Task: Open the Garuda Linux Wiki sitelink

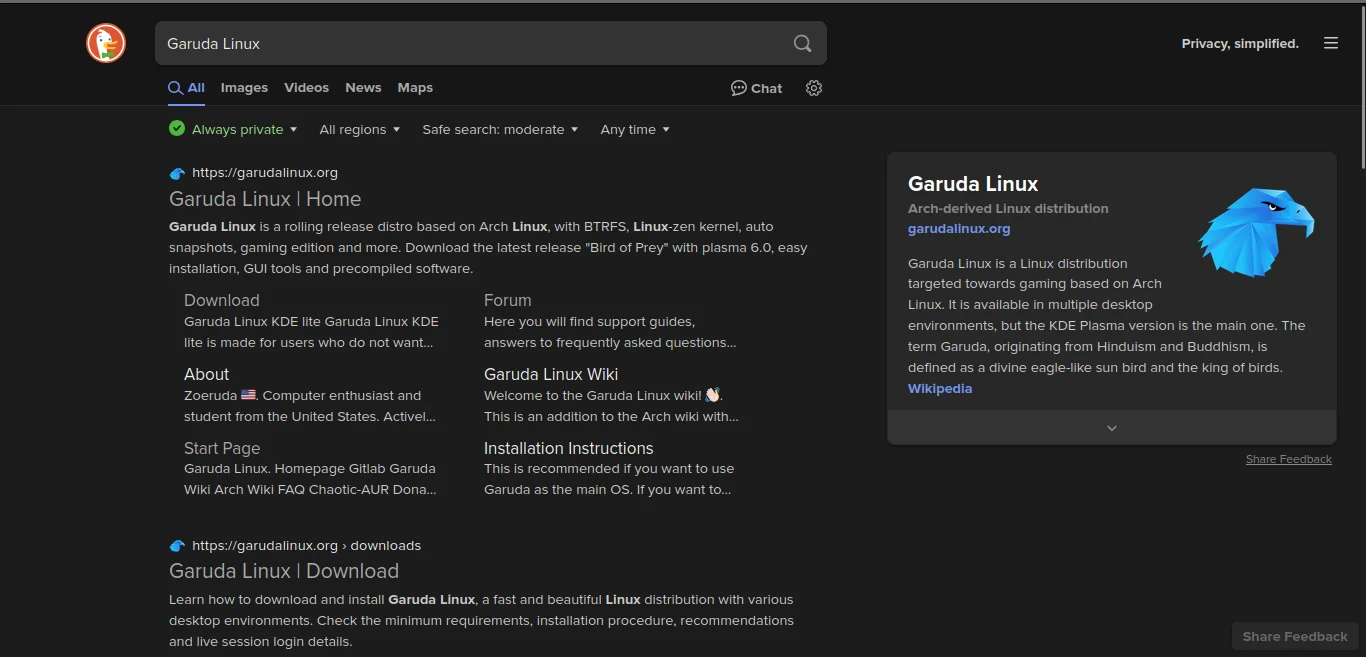Action: [551, 374]
